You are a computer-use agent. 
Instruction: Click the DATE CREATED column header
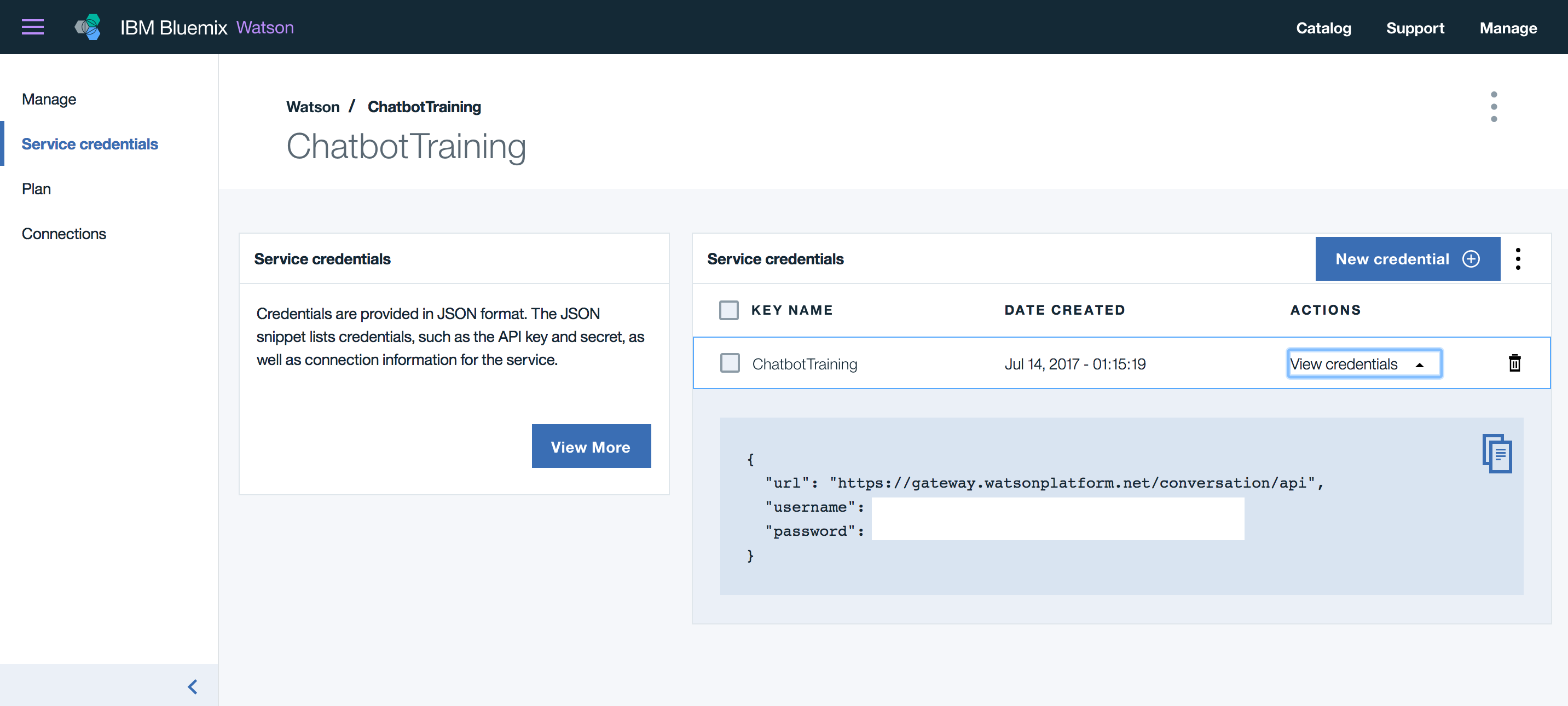[x=1064, y=310]
